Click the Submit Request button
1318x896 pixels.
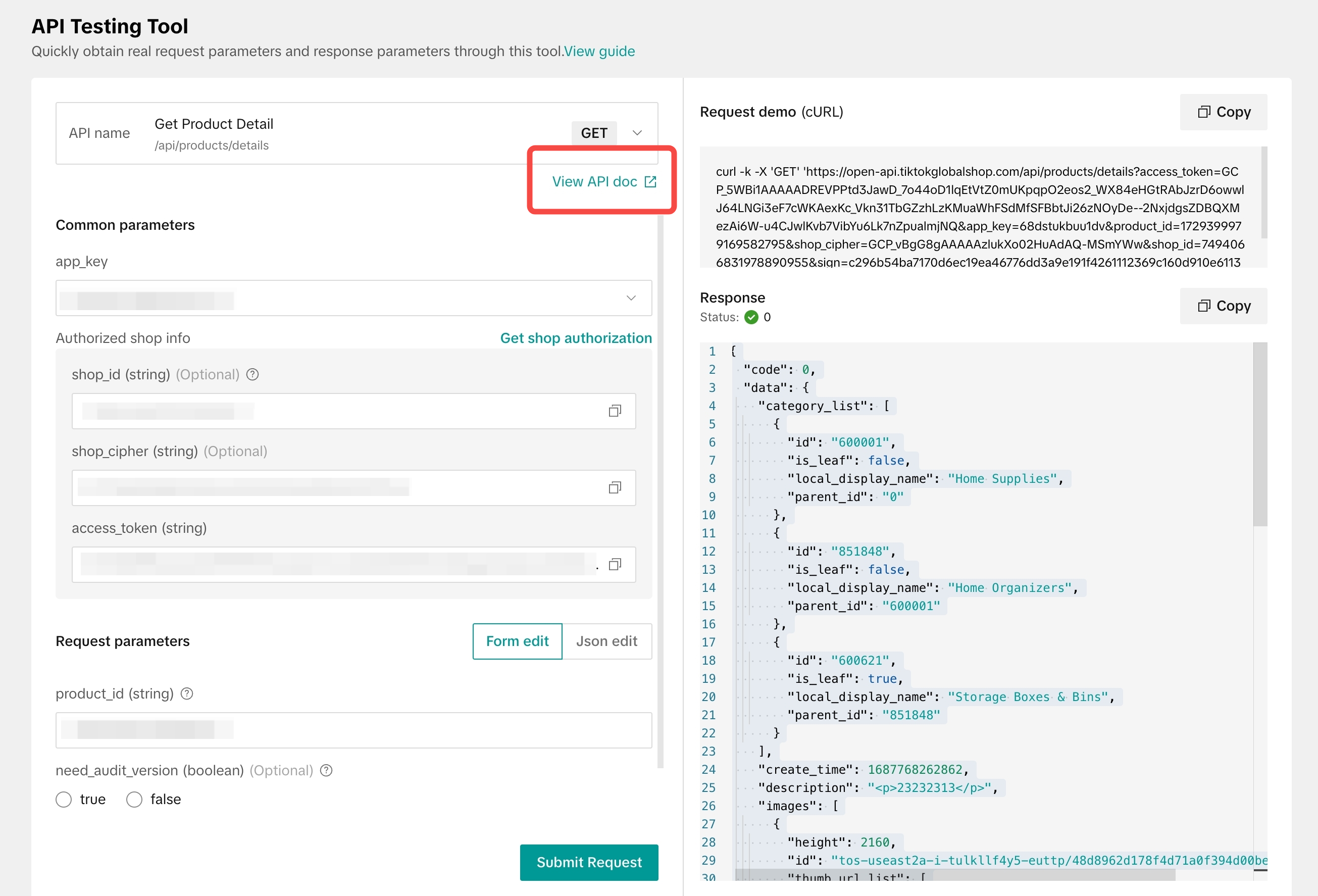tap(589, 862)
